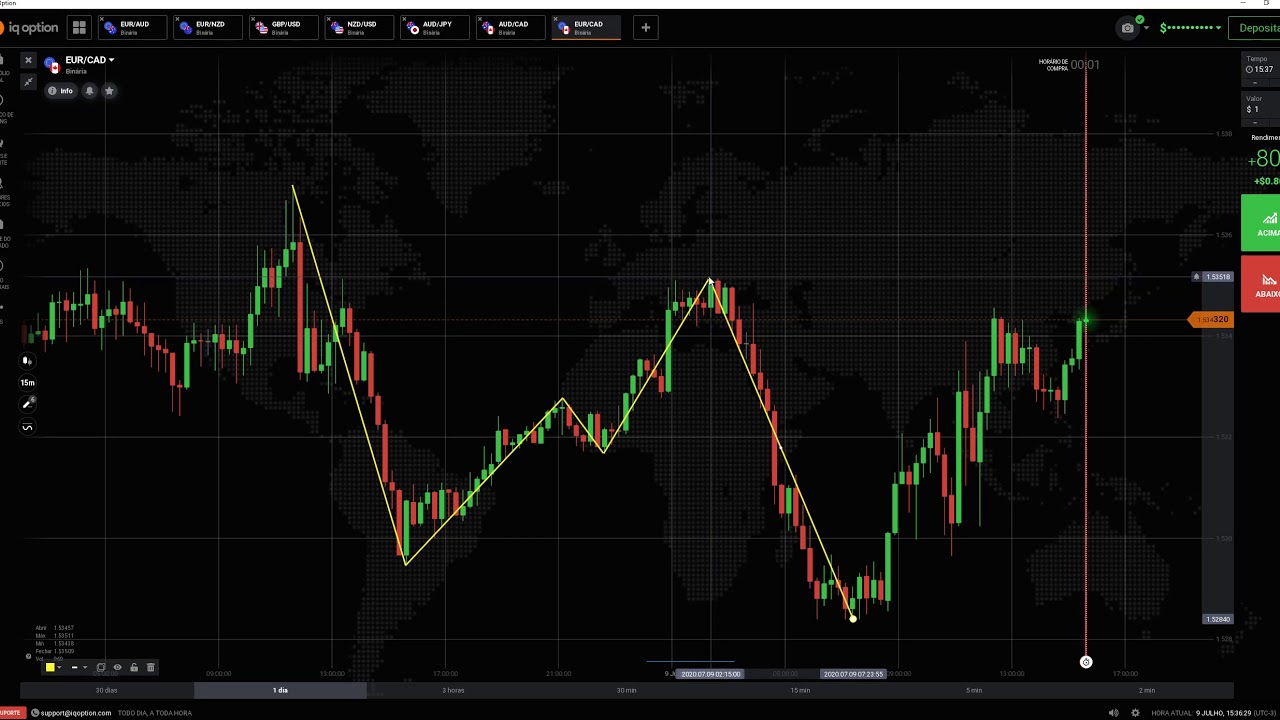Open the SUPORTE button
This screenshot has width=1280, height=720.
(11, 713)
